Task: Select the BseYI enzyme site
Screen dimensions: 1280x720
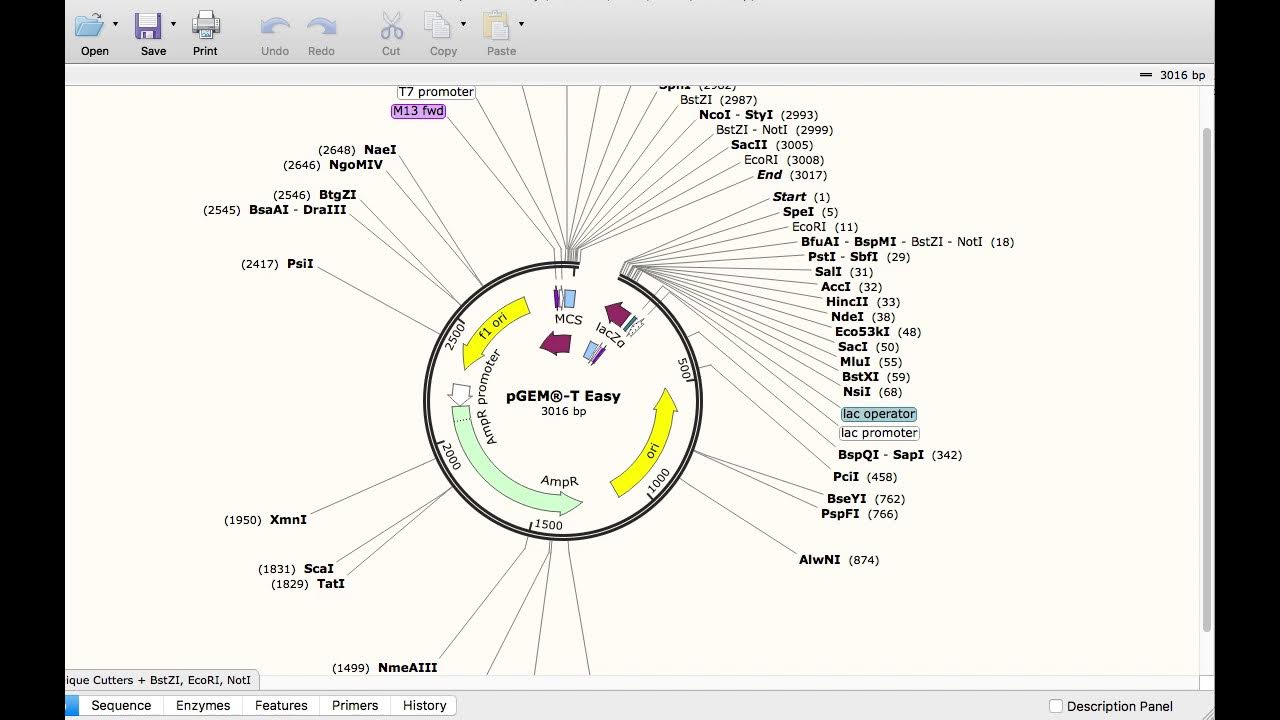Action: [846, 499]
